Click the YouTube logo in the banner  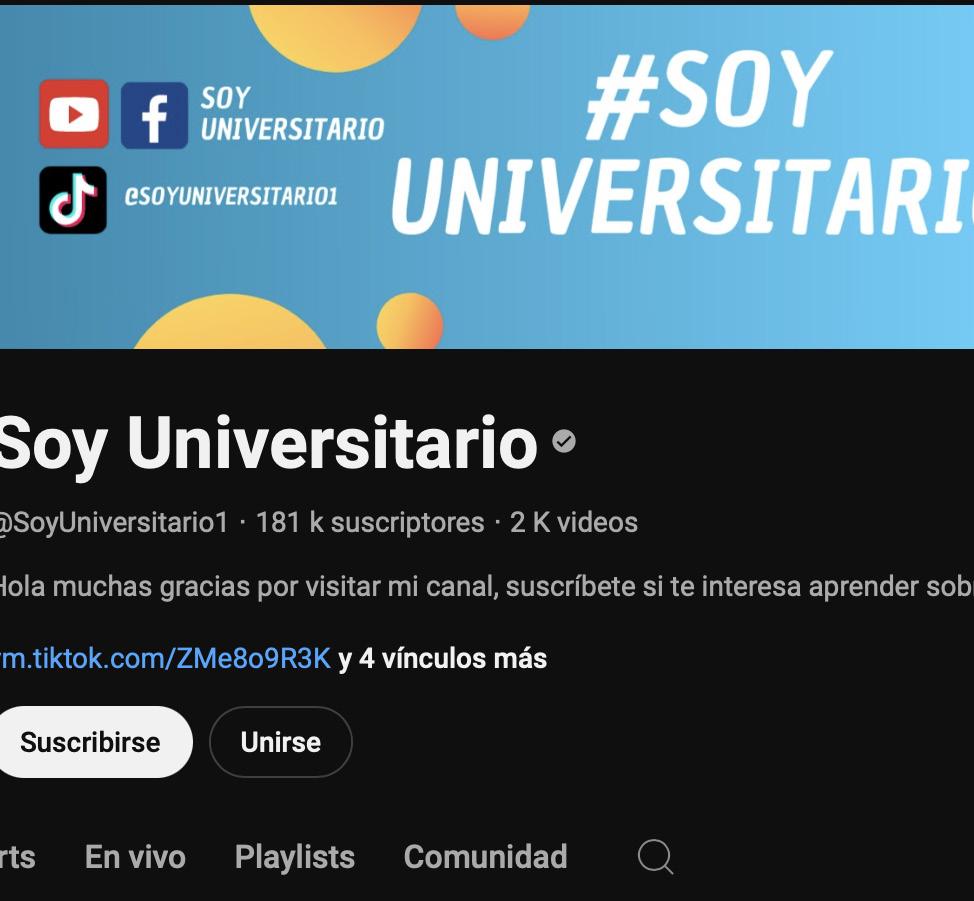[x=74, y=114]
